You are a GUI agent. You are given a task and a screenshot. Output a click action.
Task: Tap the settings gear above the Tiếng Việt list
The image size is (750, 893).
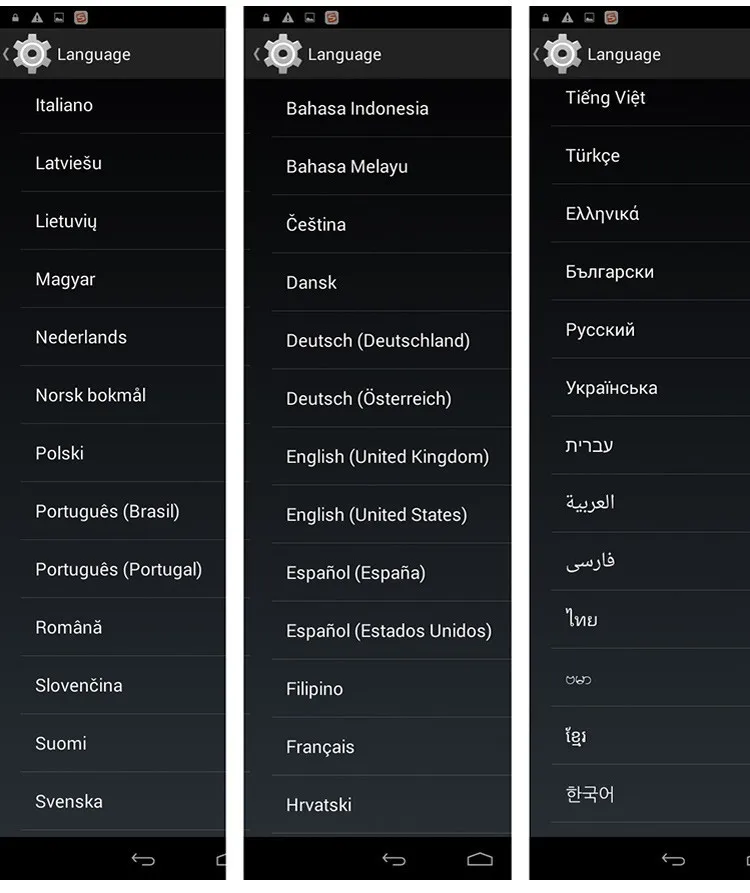click(562, 54)
